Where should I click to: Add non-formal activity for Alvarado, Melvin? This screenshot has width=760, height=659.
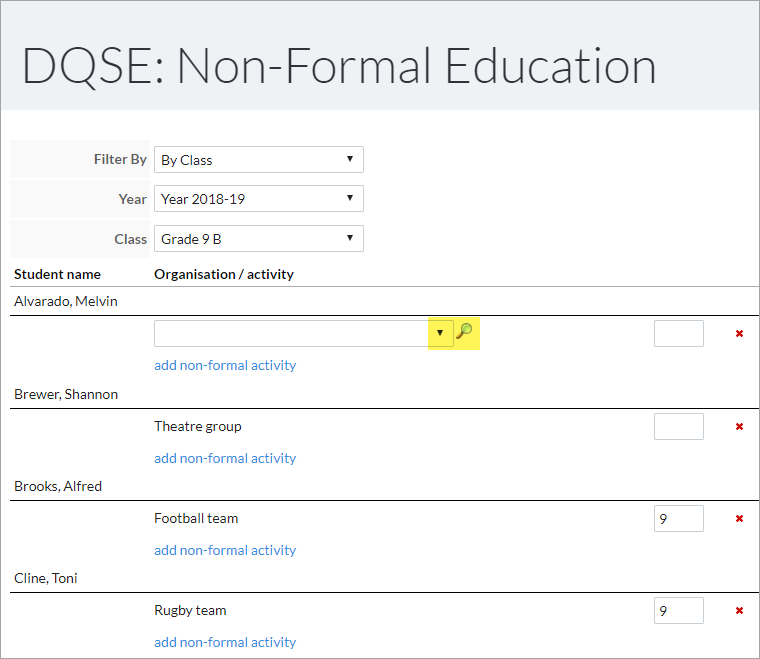pyautogui.click(x=225, y=365)
